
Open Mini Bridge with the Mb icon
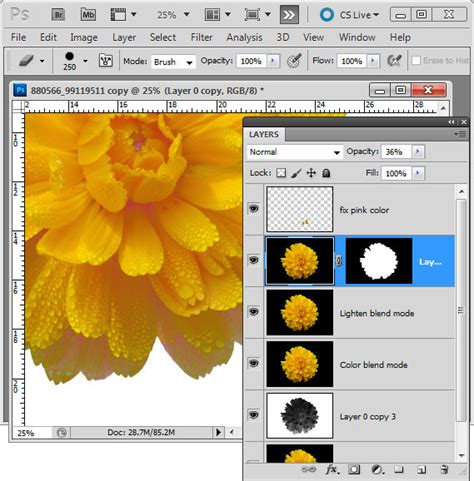(88, 15)
